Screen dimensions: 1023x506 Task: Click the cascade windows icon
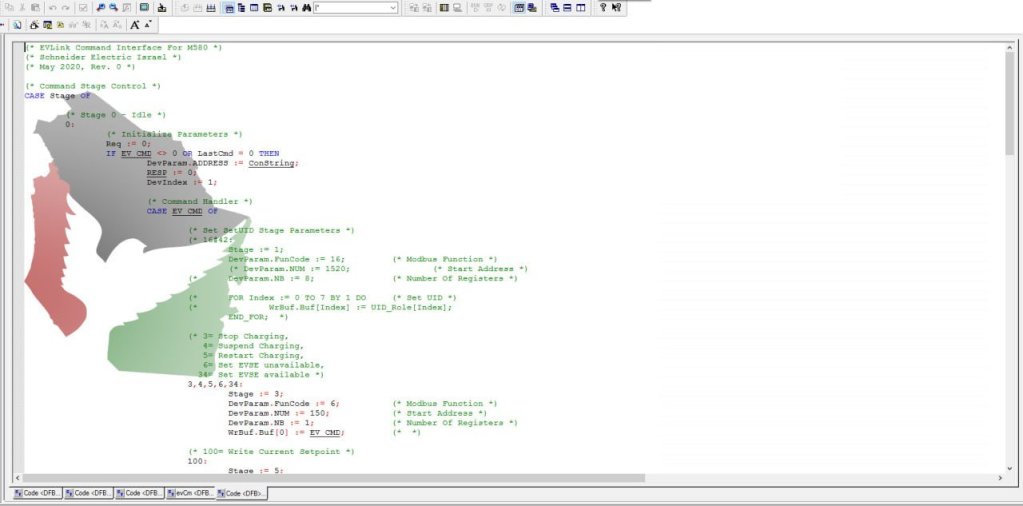pyautogui.click(x=554, y=8)
